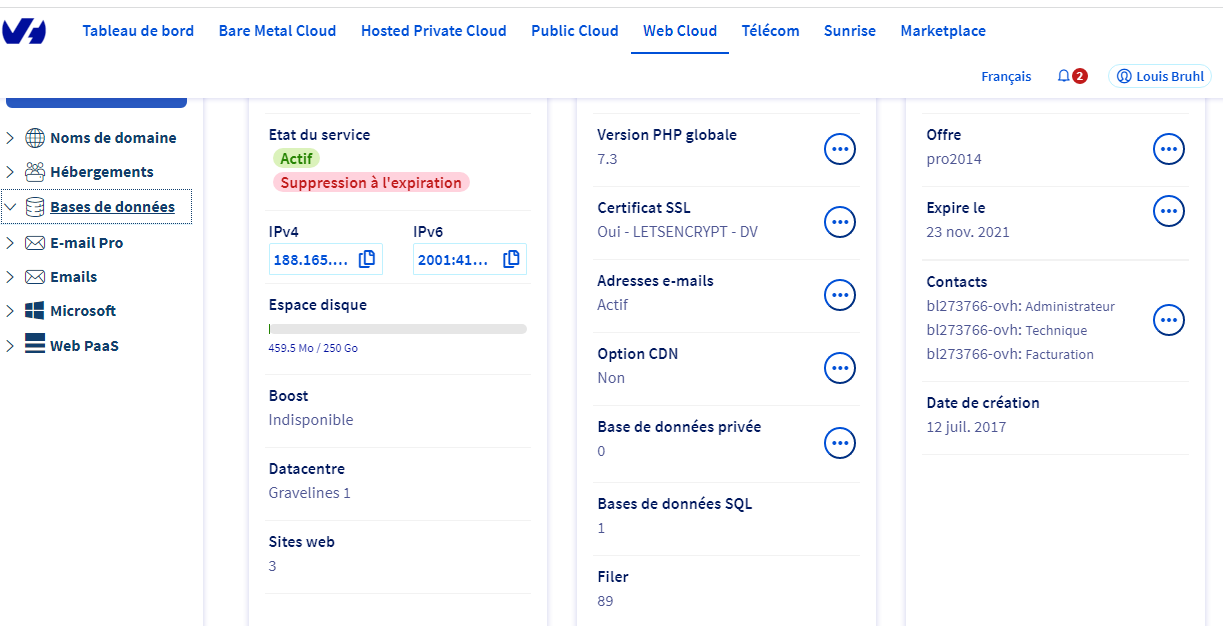Viewport: 1223px width, 626px height.
Task: Open options menu for Certificat SSL
Action: tap(840, 222)
